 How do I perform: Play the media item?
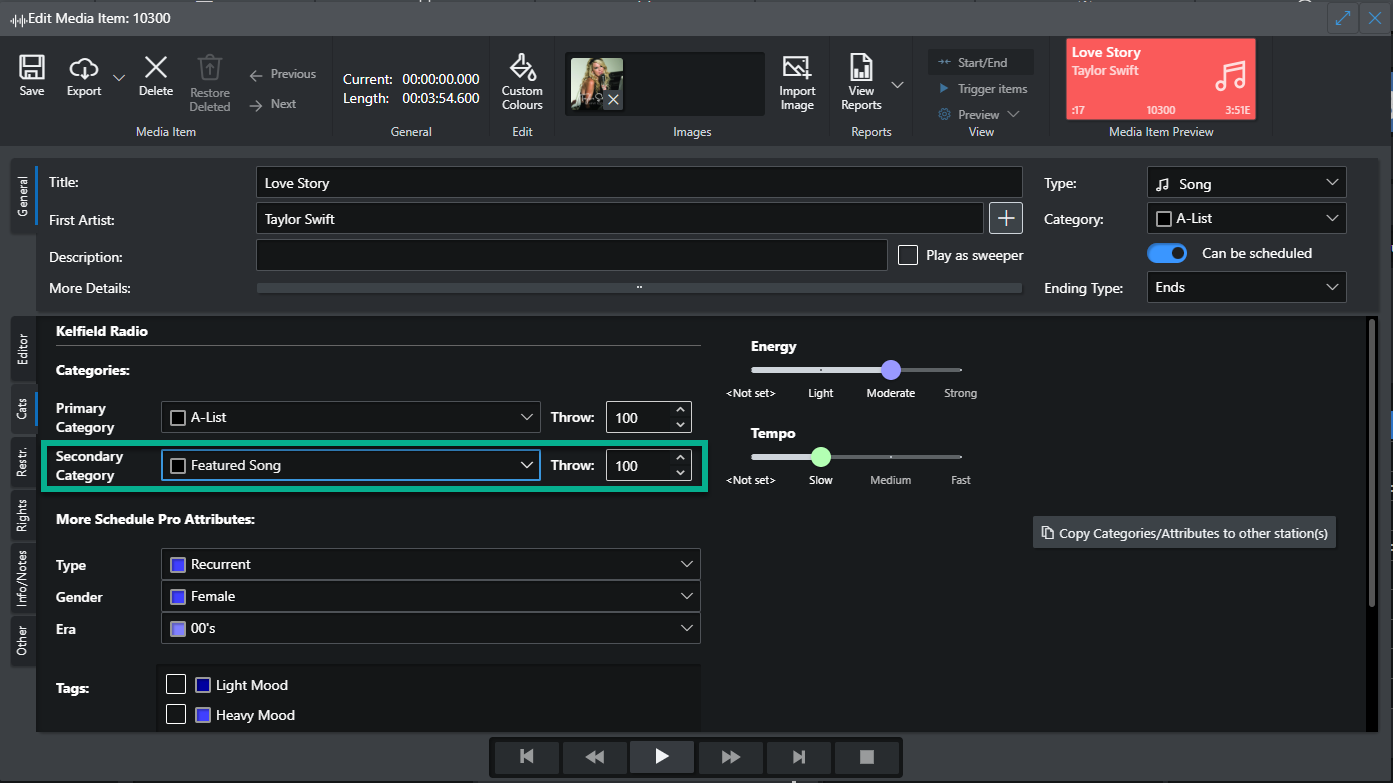[x=662, y=757]
